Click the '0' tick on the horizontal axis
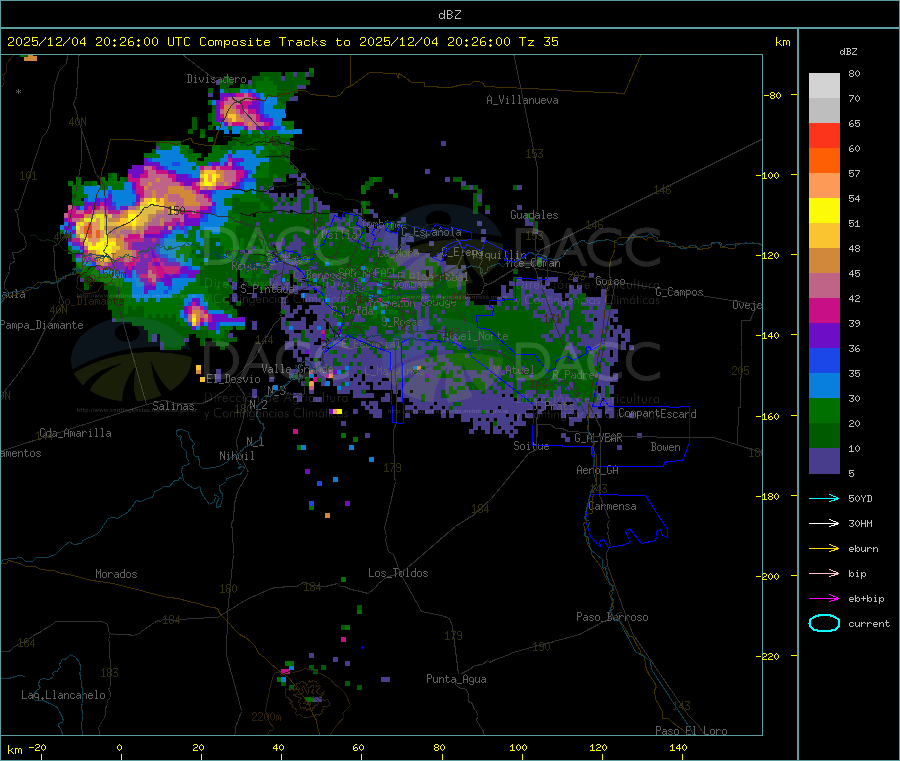The height and width of the screenshot is (761, 900). tap(119, 748)
